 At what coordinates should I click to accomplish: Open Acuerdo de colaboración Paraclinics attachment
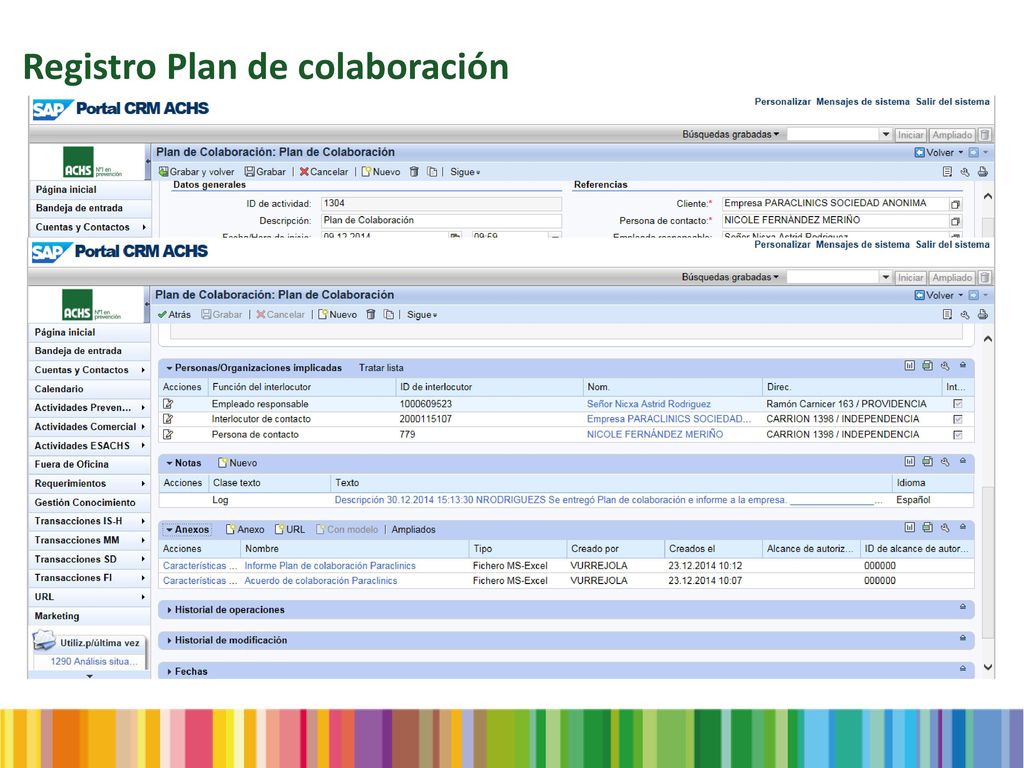coord(321,581)
